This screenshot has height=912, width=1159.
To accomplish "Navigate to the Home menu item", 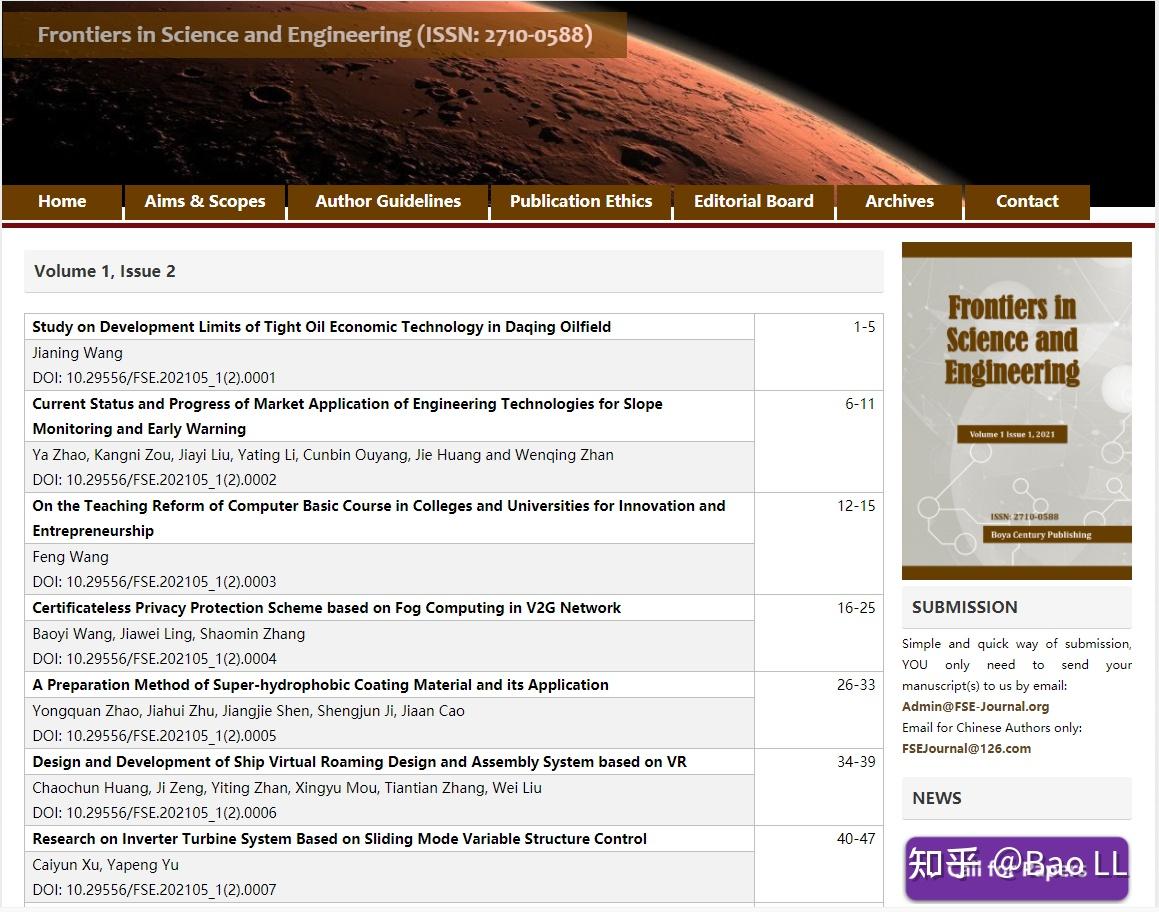I will 61,201.
